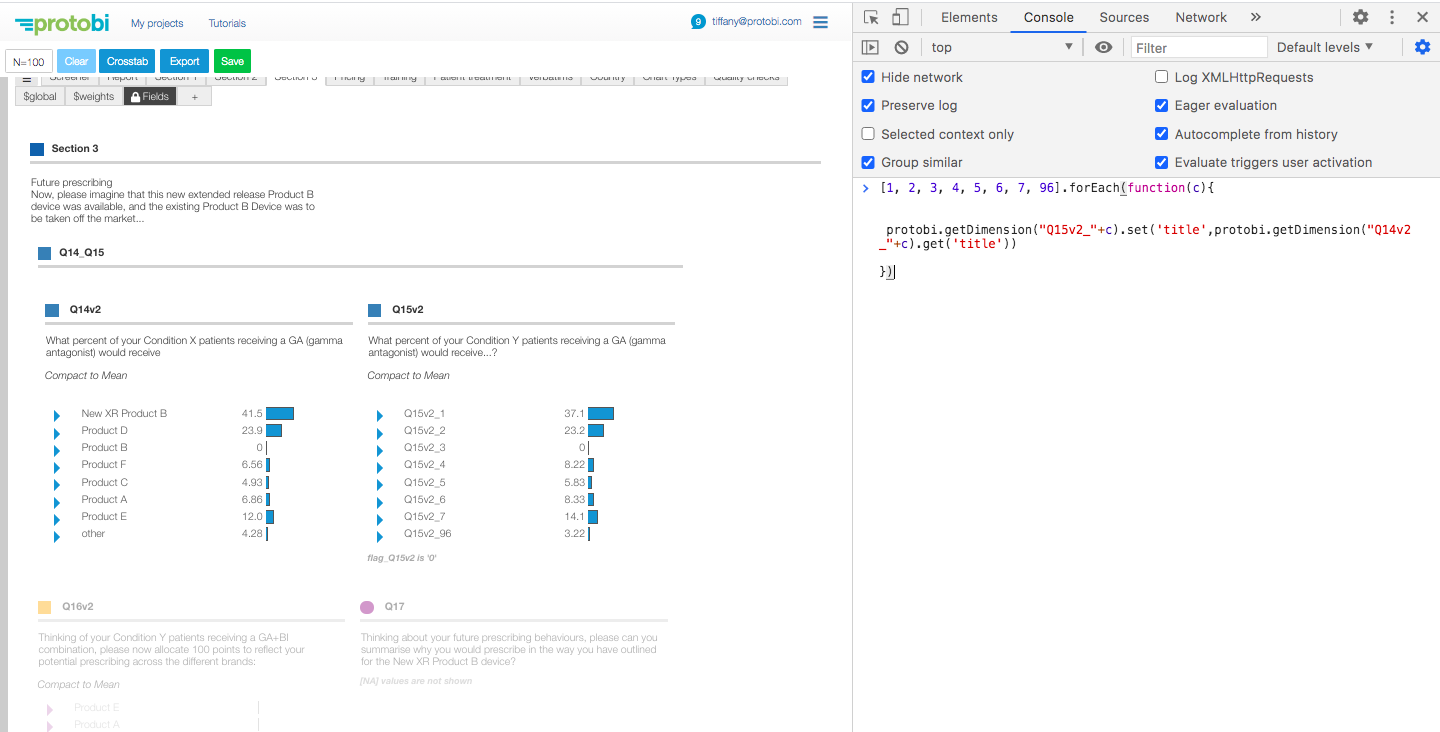Click the Protobi logo
The width and height of the screenshot is (1440, 732).
[x=62, y=22]
